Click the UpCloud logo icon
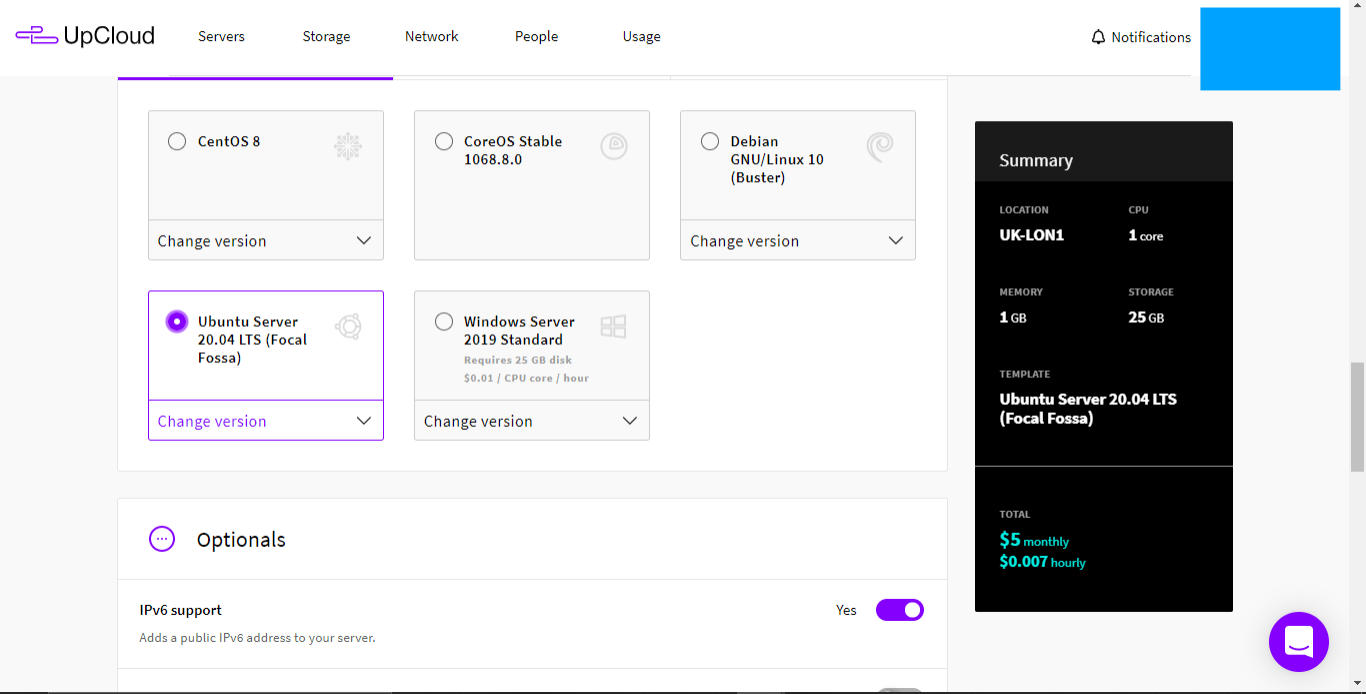 point(36,36)
